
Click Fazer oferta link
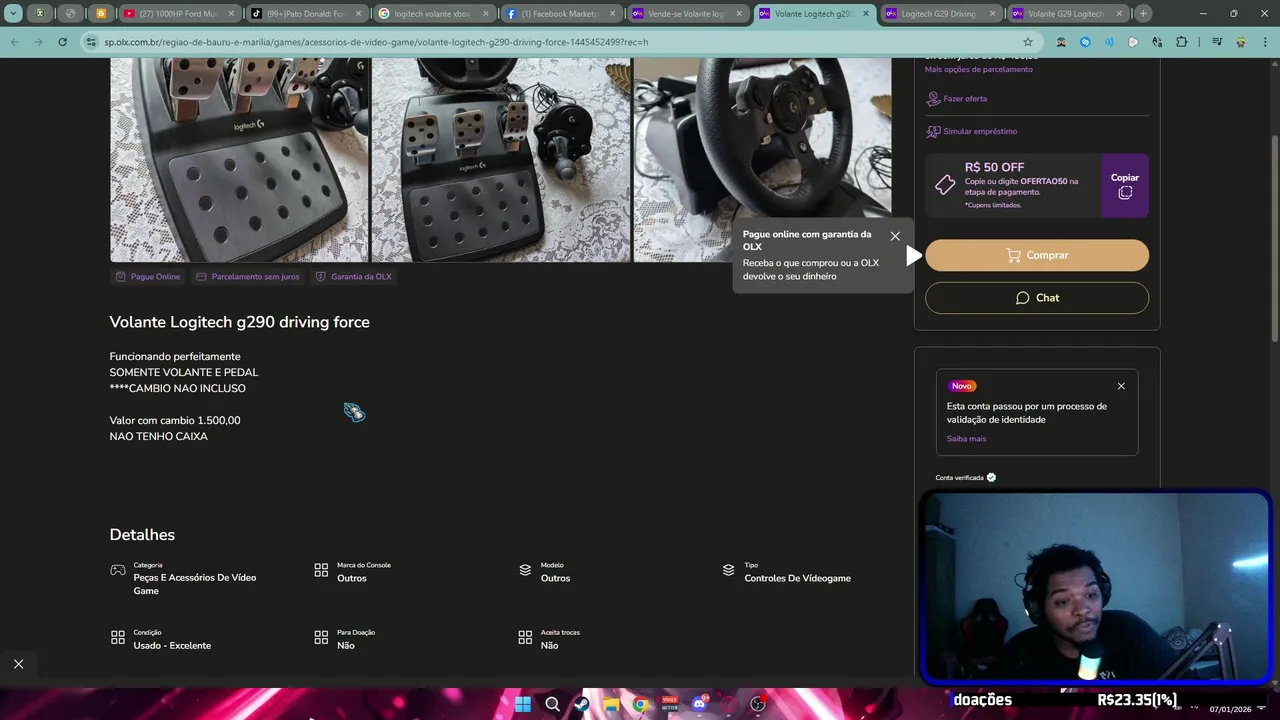pos(965,99)
